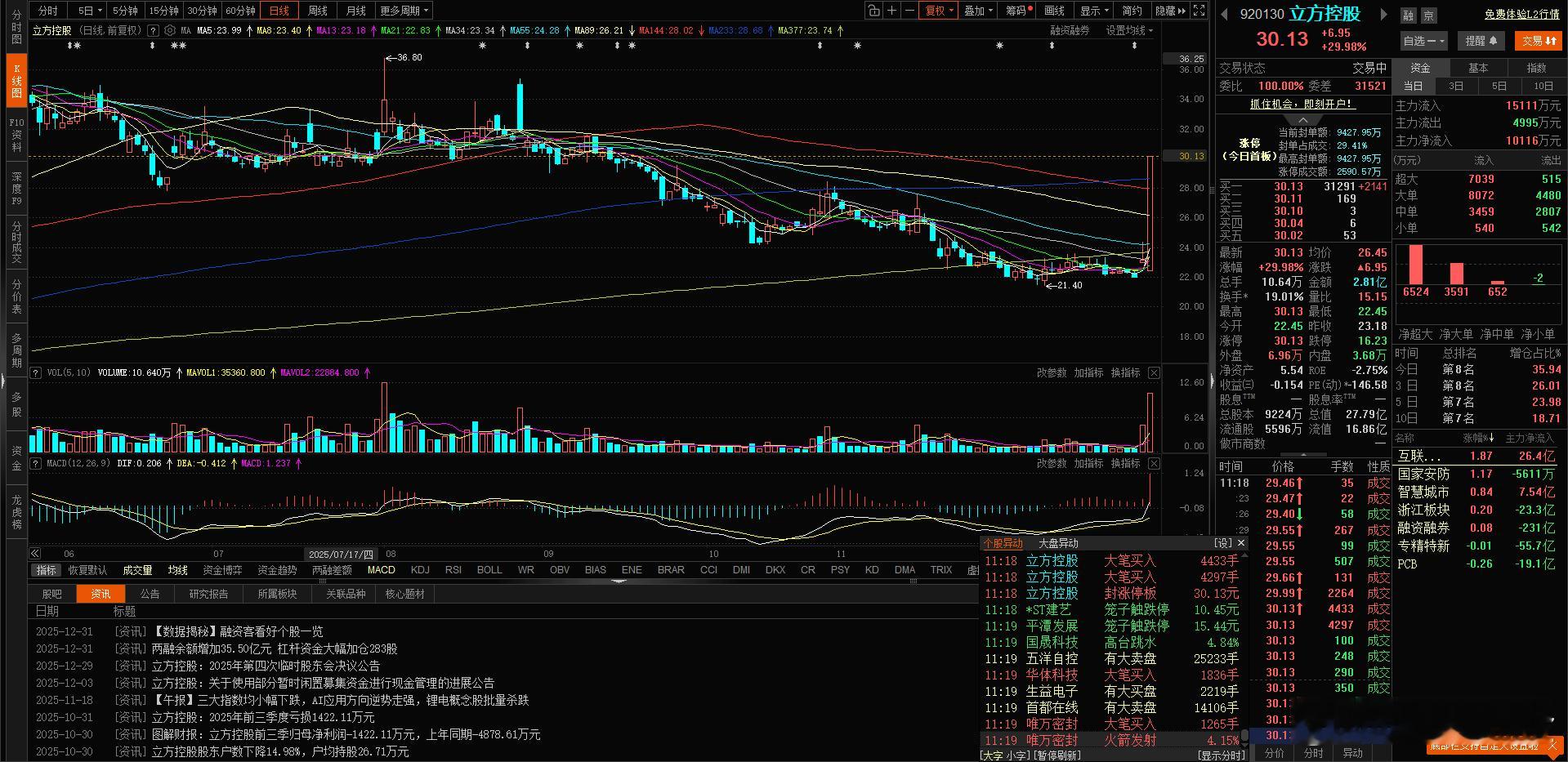Open the 资金 sidebar view
This screenshot has width=1568, height=762.
pyautogui.click(x=16, y=457)
